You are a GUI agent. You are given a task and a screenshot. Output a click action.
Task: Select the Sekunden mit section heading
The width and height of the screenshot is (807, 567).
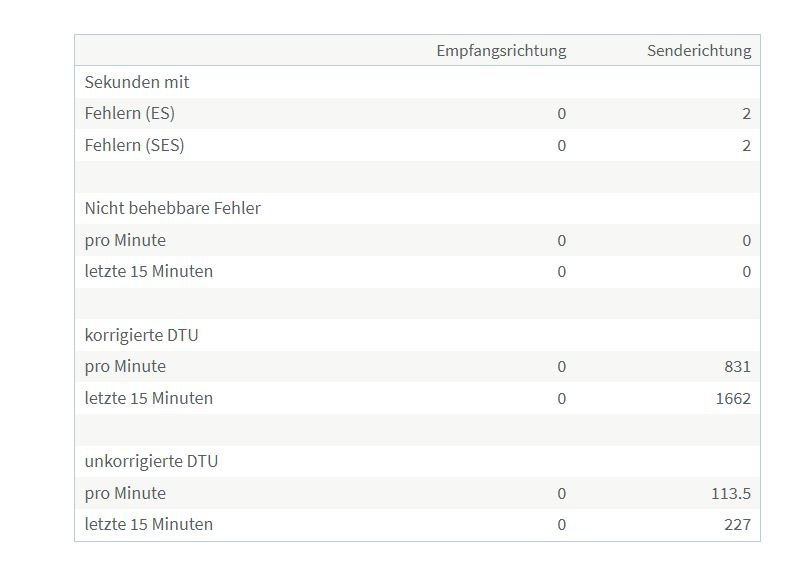(137, 82)
